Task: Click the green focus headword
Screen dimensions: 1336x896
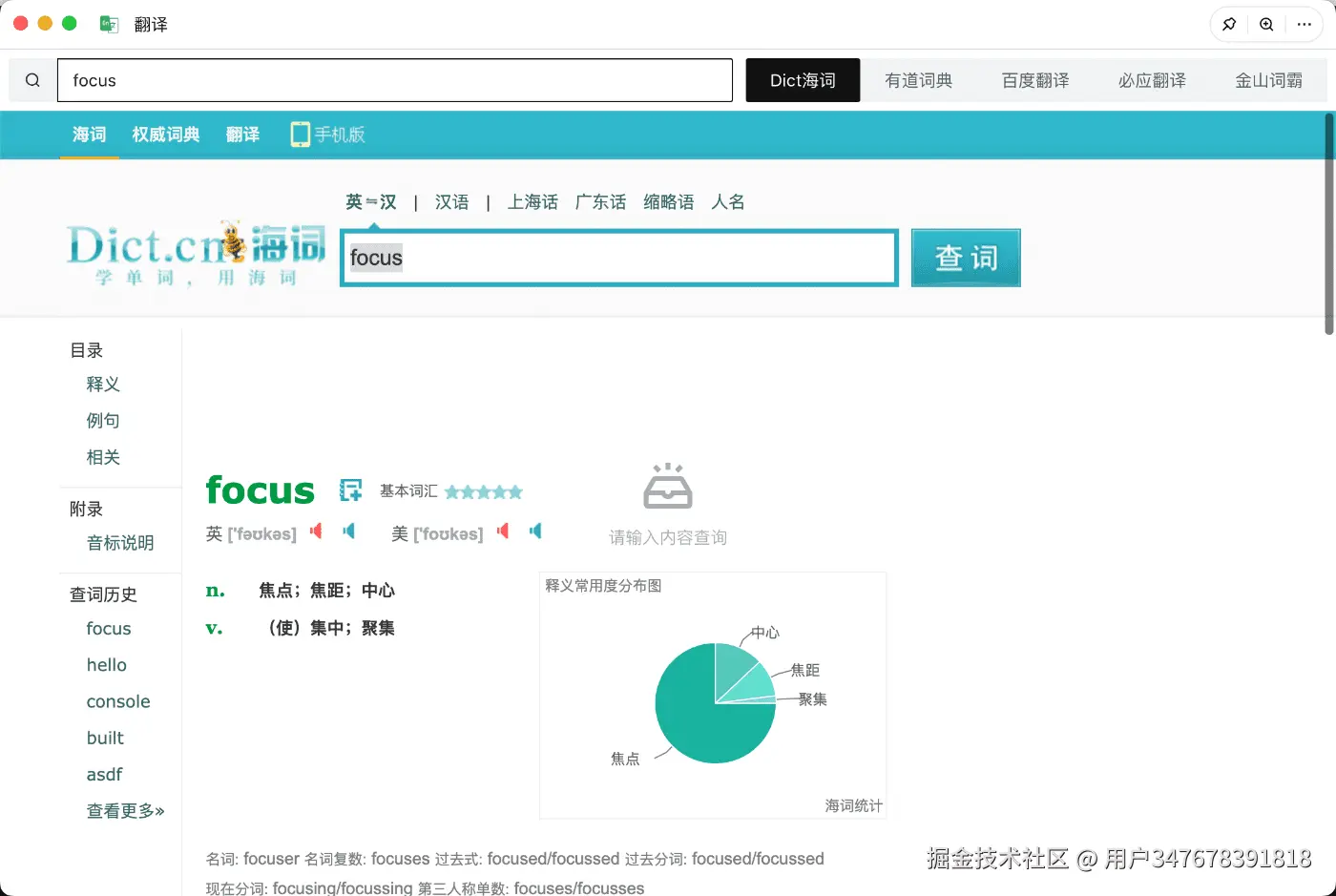Action: click(x=261, y=490)
